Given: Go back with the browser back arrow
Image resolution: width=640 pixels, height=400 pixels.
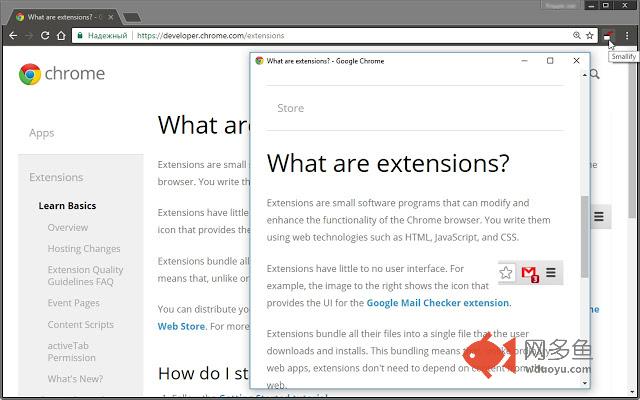Looking at the screenshot, I should tap(13, 36).
